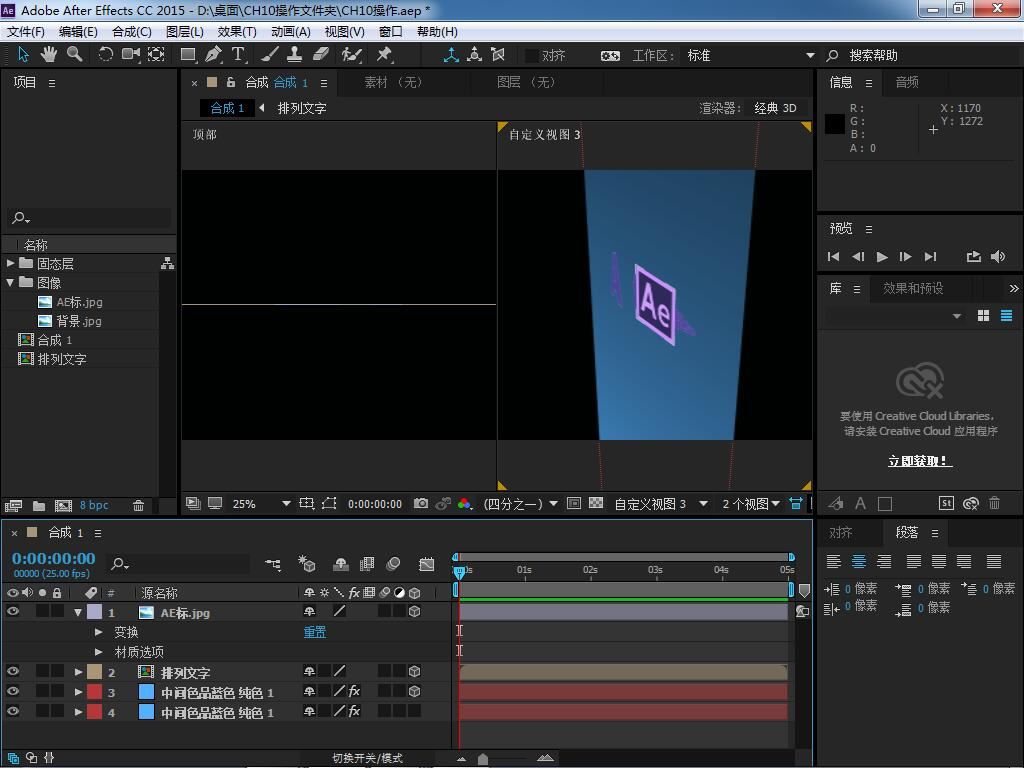Screen dimensions: 1024x768
Task: Select the Rectangle shape tool
Action: click(188, 54)
